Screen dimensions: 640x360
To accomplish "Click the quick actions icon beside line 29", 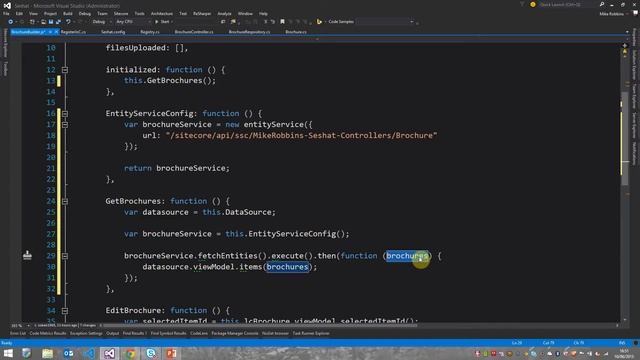I will (27, 255).
